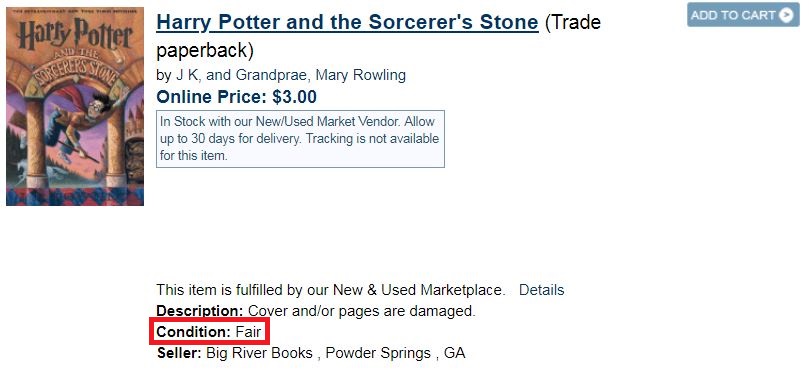Click the Seller label text
The image size is (809, 370).
(x=179, y=353)
